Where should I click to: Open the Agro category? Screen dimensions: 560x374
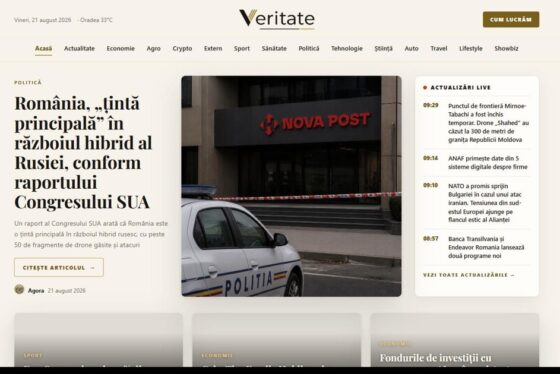tap(154, 49)
